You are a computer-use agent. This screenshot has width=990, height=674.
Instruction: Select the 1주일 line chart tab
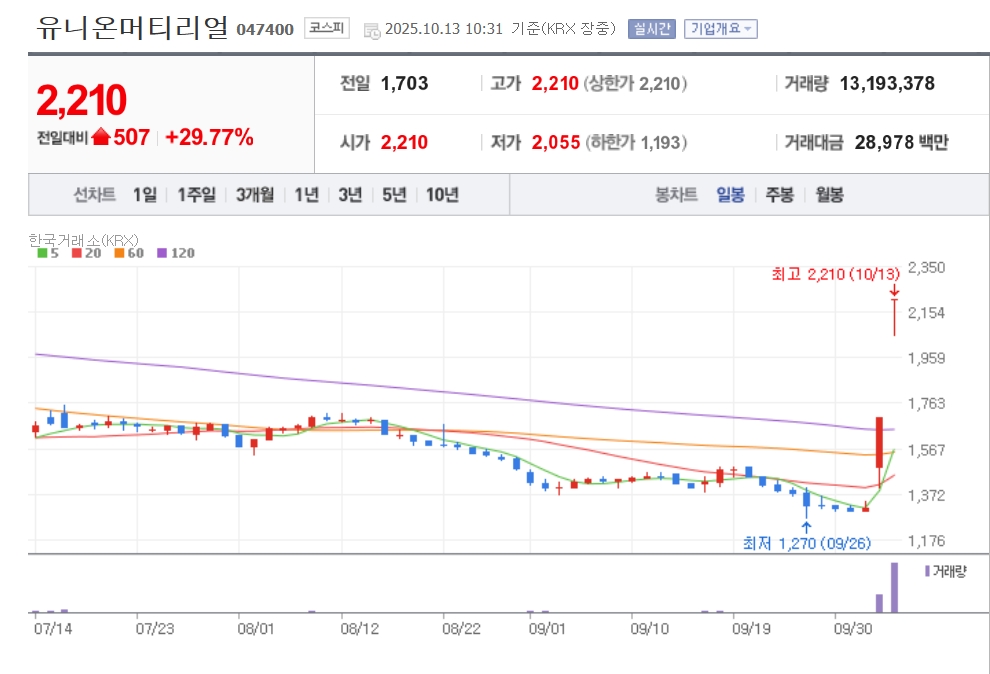click(196, 194)
